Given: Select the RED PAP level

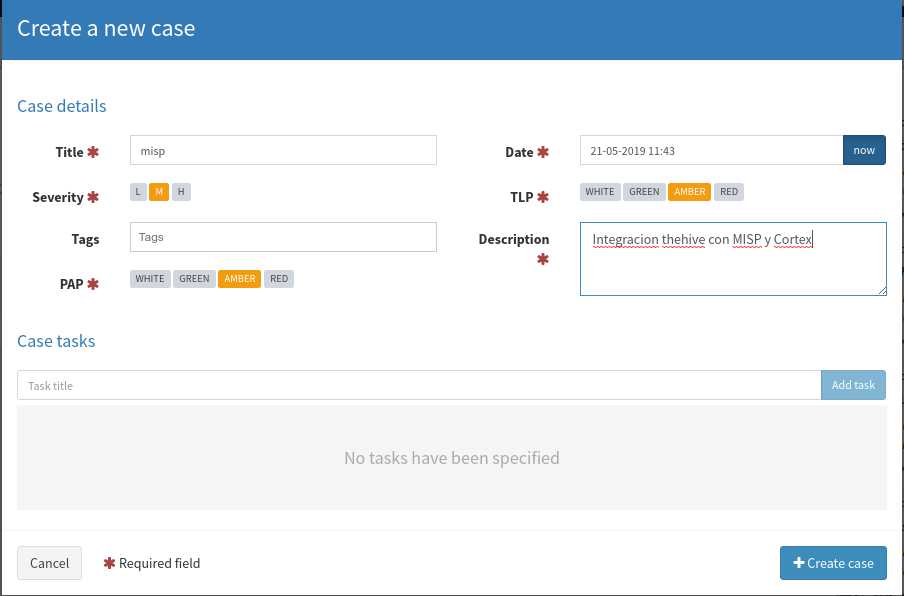Looking at the screenshot, I should pos(278,278).
